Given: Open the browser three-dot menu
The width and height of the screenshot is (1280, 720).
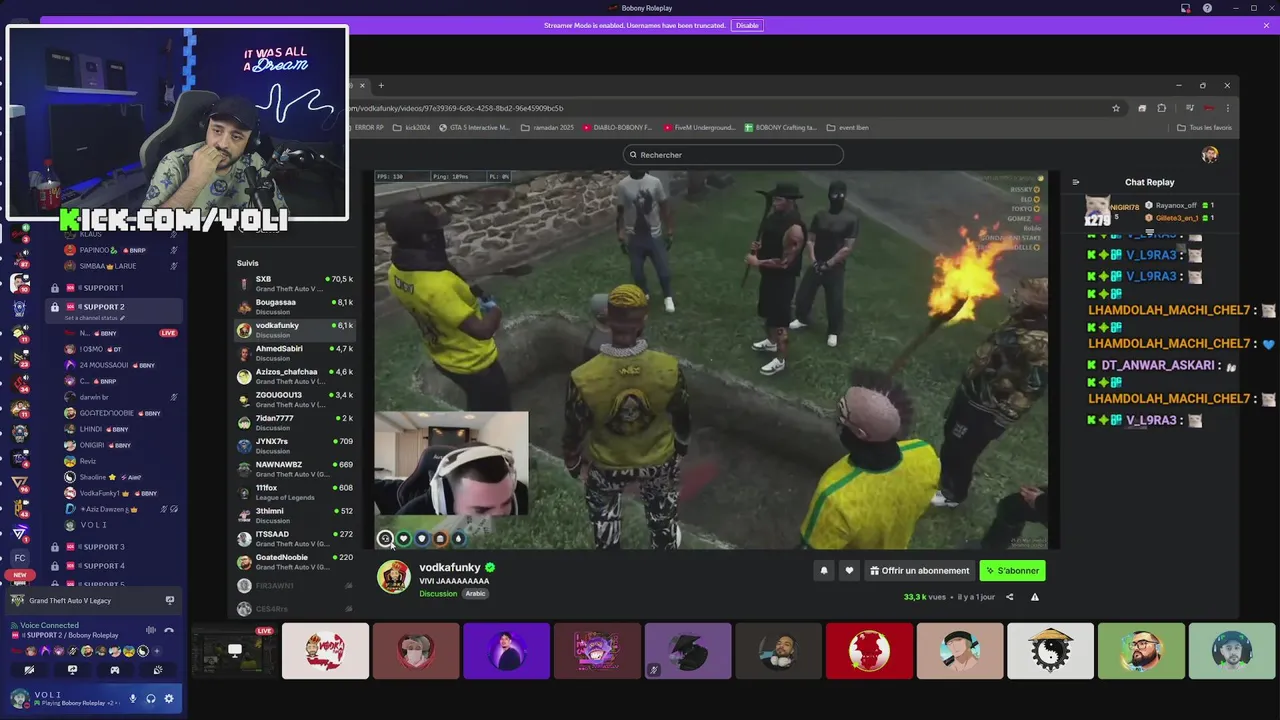Looking at the screenshot, I should (x=1228, y=108).
